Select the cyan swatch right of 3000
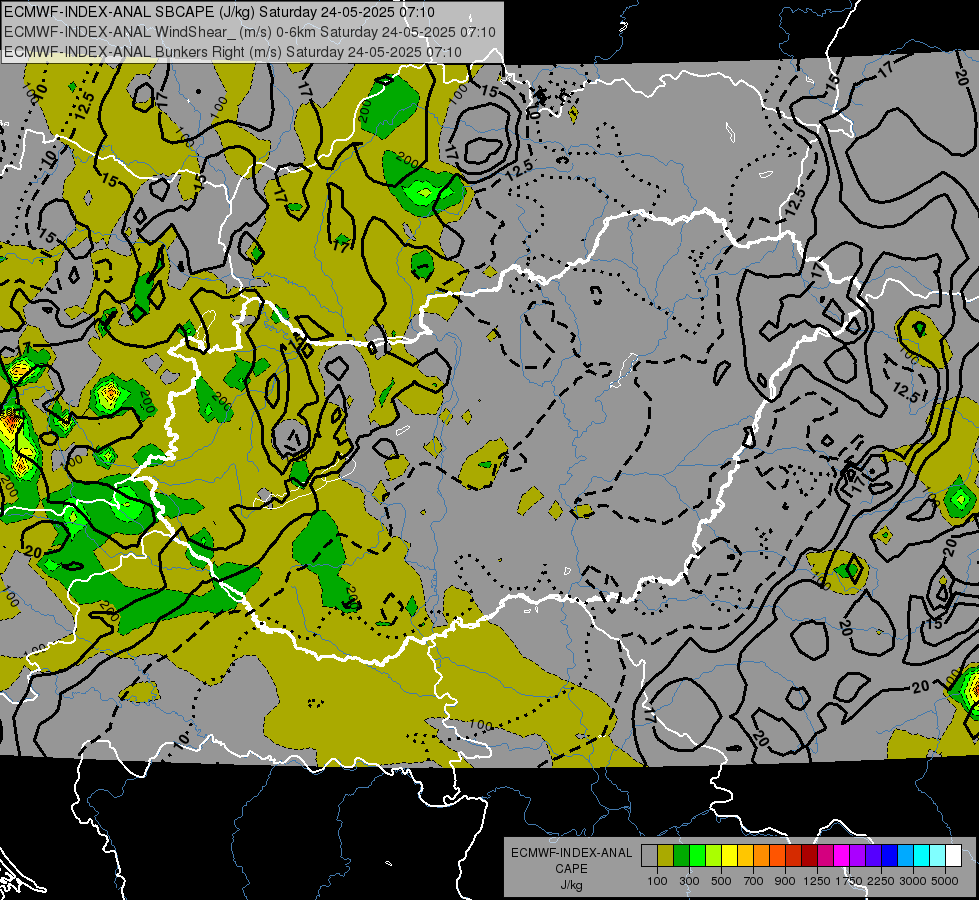Viewport: 979px width, 900px height. (x=922, y=855)
